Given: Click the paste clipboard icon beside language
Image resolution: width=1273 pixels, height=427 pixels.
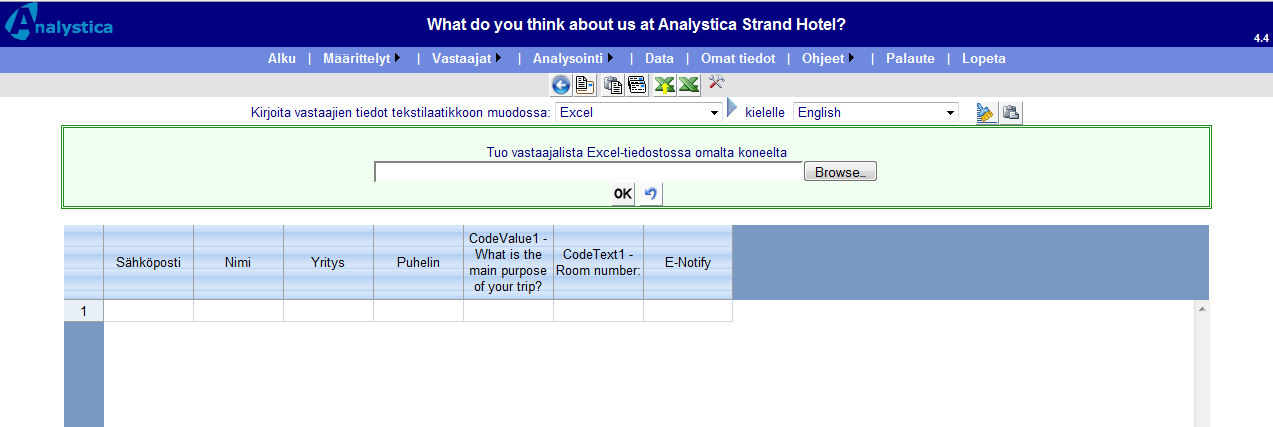Looking at the screenshot, I should 1011,113.
